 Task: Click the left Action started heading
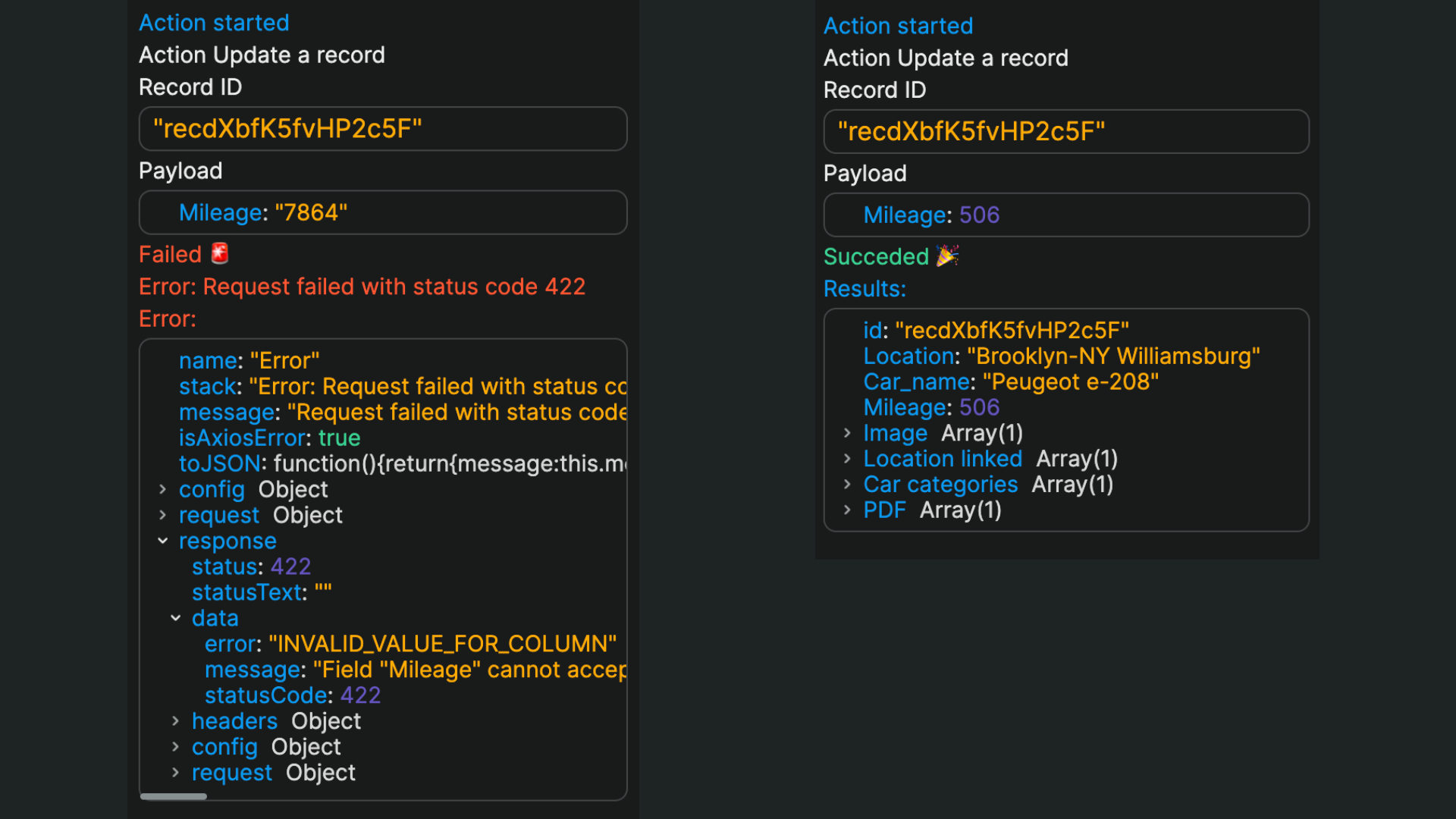214,23
